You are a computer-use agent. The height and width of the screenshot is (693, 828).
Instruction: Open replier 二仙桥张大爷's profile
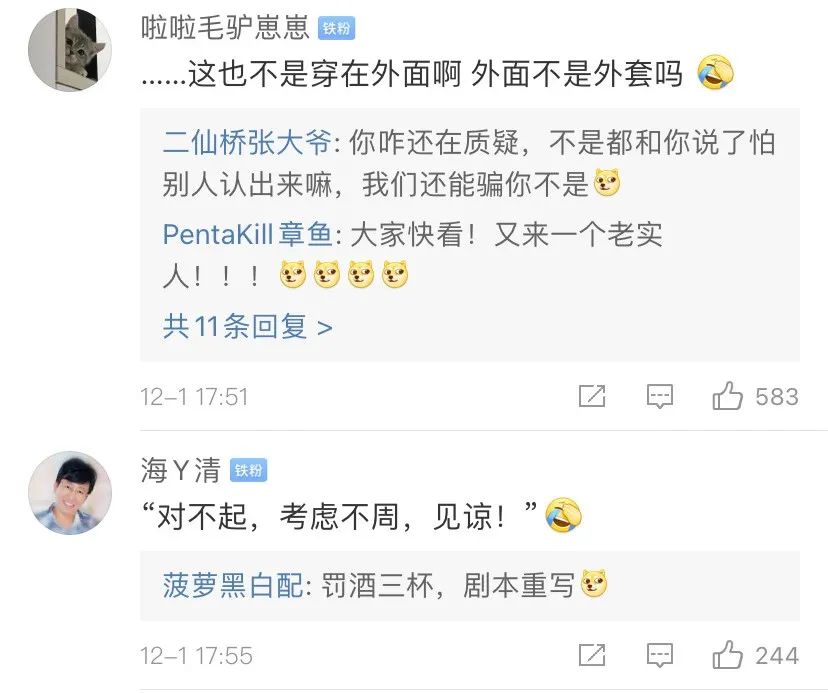click(246, 143)
